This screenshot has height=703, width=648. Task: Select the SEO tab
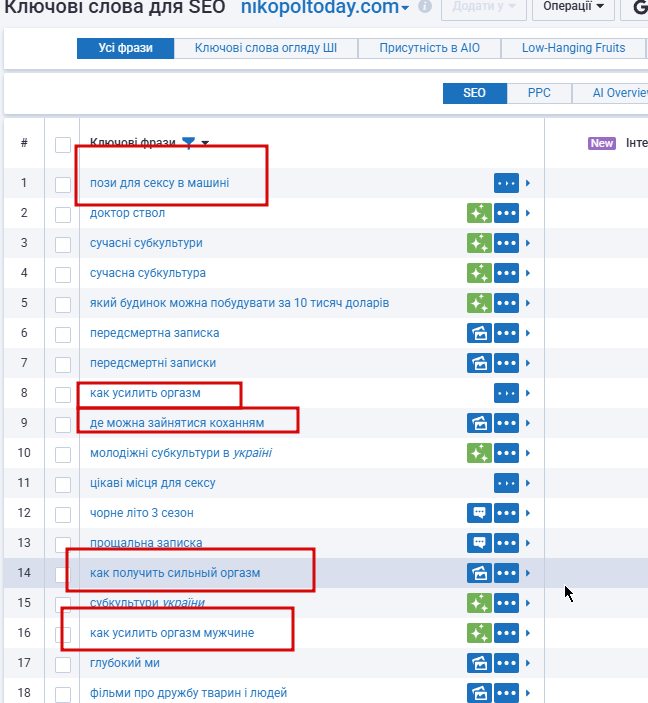click(475, 93)
